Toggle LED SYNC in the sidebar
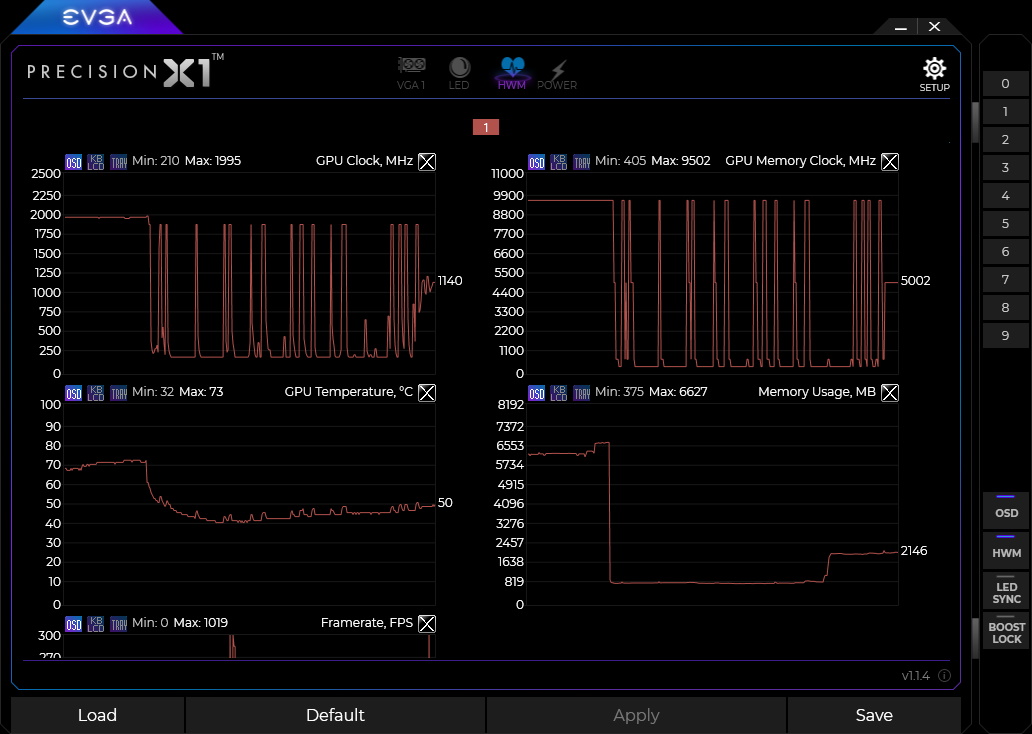Viewport: 1032px width, 734px height. [x=1006, y=592]
